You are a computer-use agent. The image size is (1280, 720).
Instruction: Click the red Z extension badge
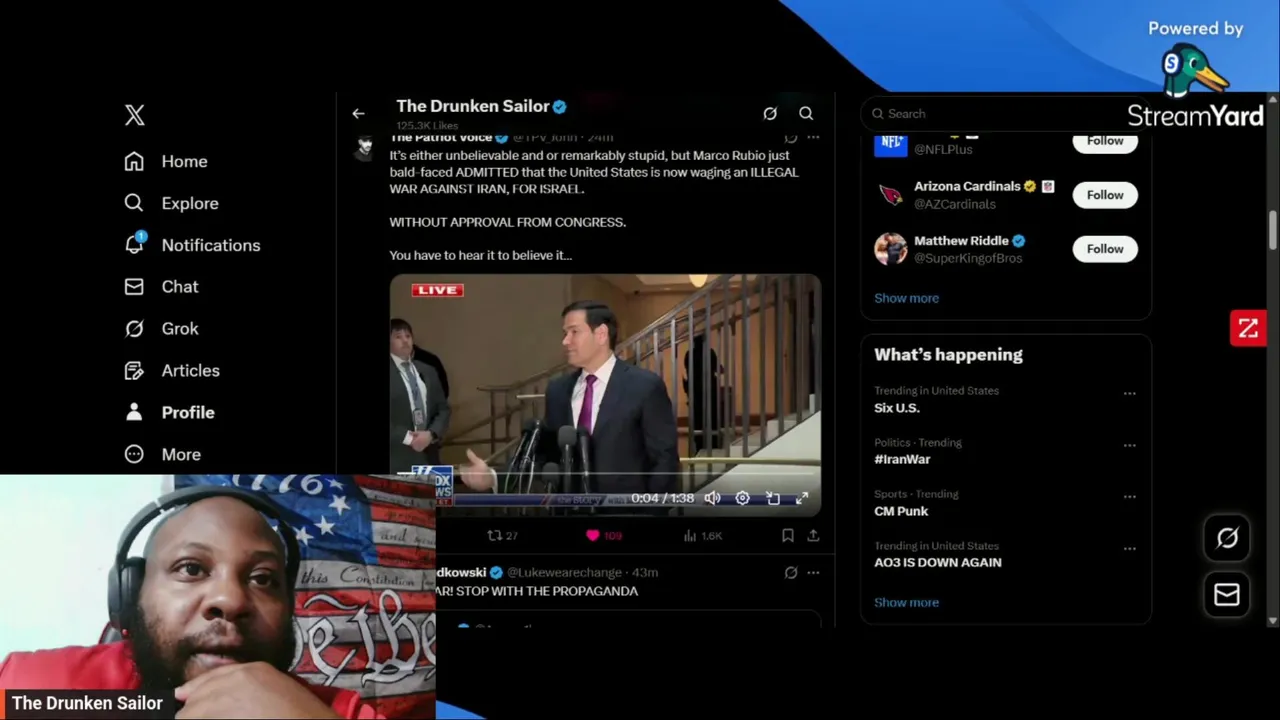coord(1248,328)
